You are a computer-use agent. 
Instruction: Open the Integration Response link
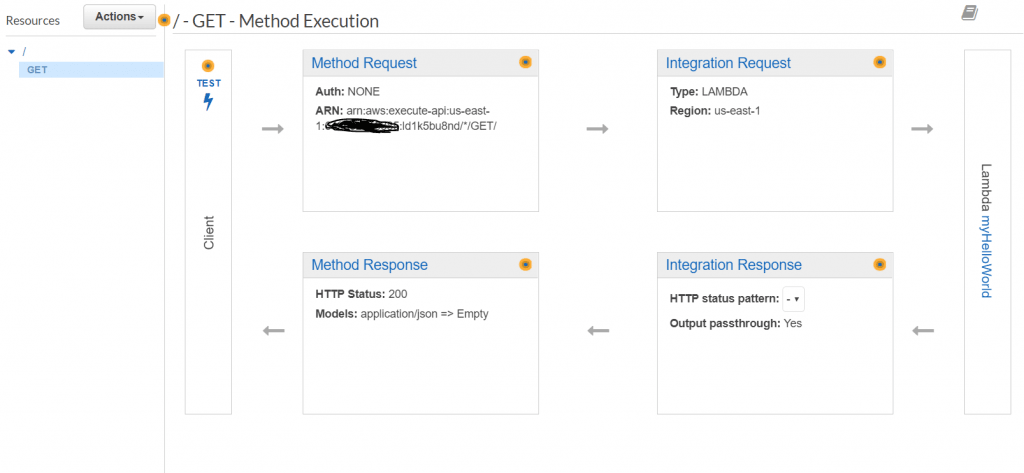coord(734,265)
